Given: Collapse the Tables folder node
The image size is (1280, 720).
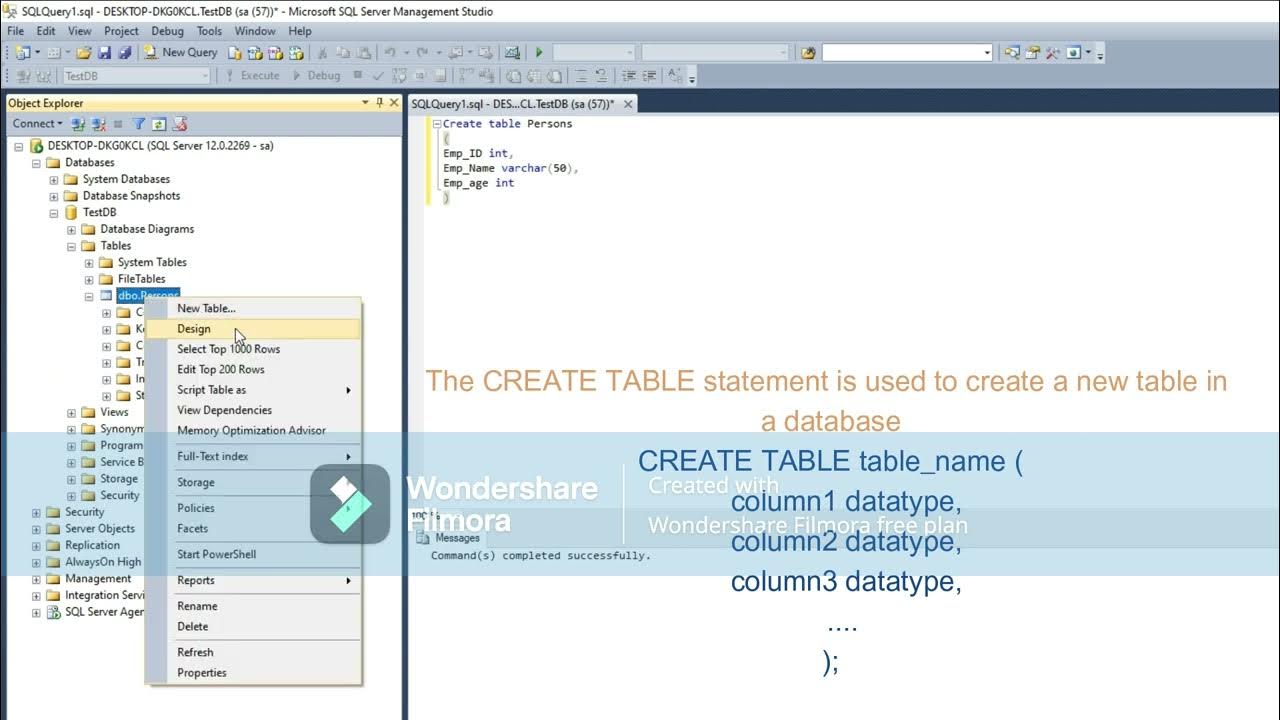Looking at the screenshot, I should [71, 246].
